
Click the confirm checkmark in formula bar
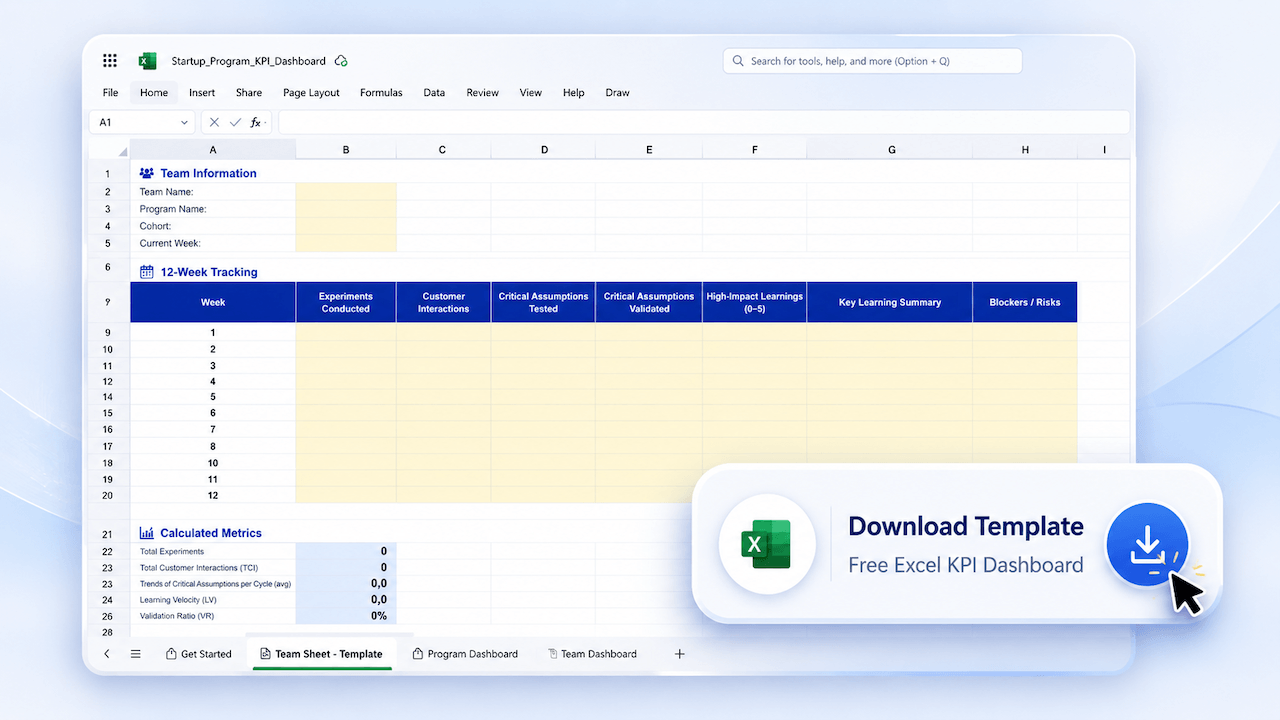[235, 122]
